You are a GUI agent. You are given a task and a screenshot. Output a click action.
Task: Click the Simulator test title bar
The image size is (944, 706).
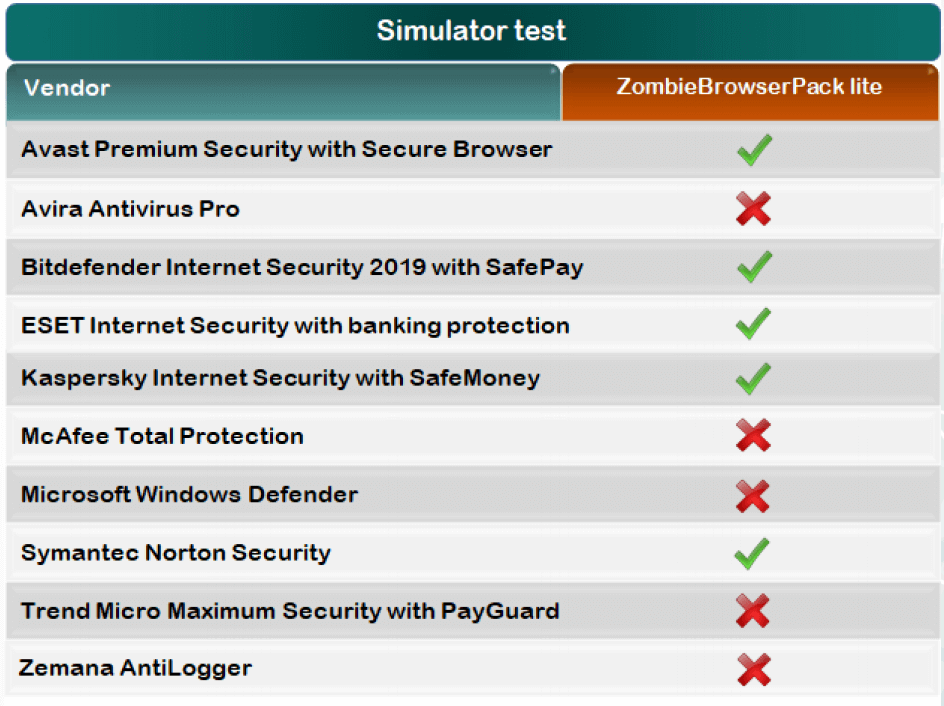click(x=471, y=31)
